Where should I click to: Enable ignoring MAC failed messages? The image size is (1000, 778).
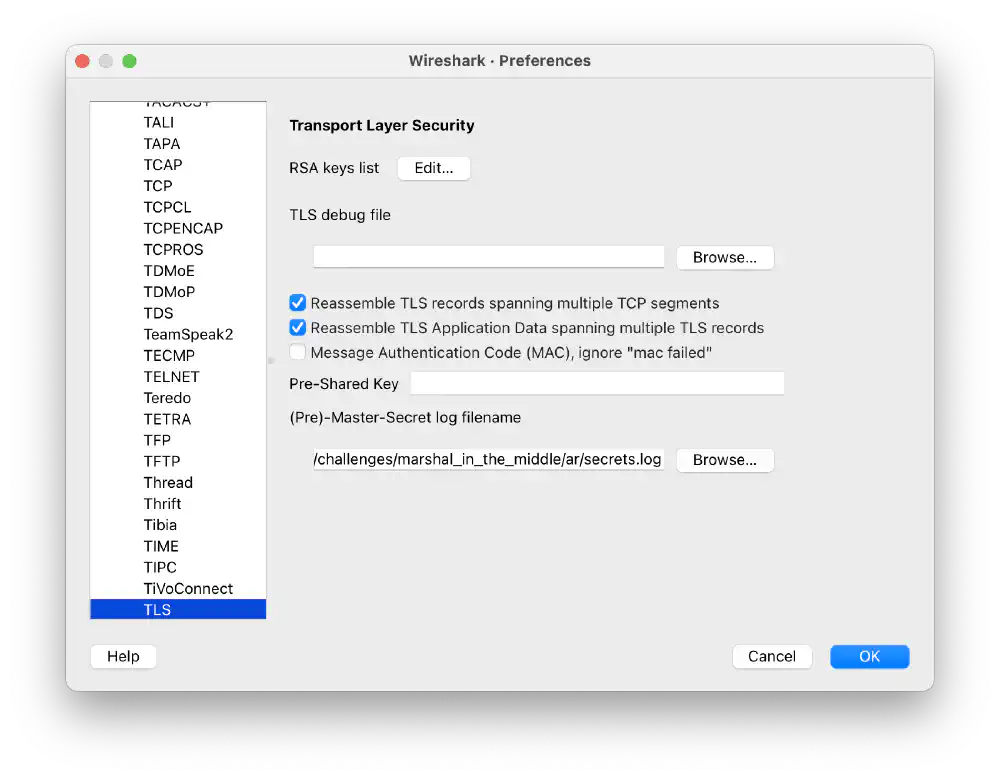298,352
